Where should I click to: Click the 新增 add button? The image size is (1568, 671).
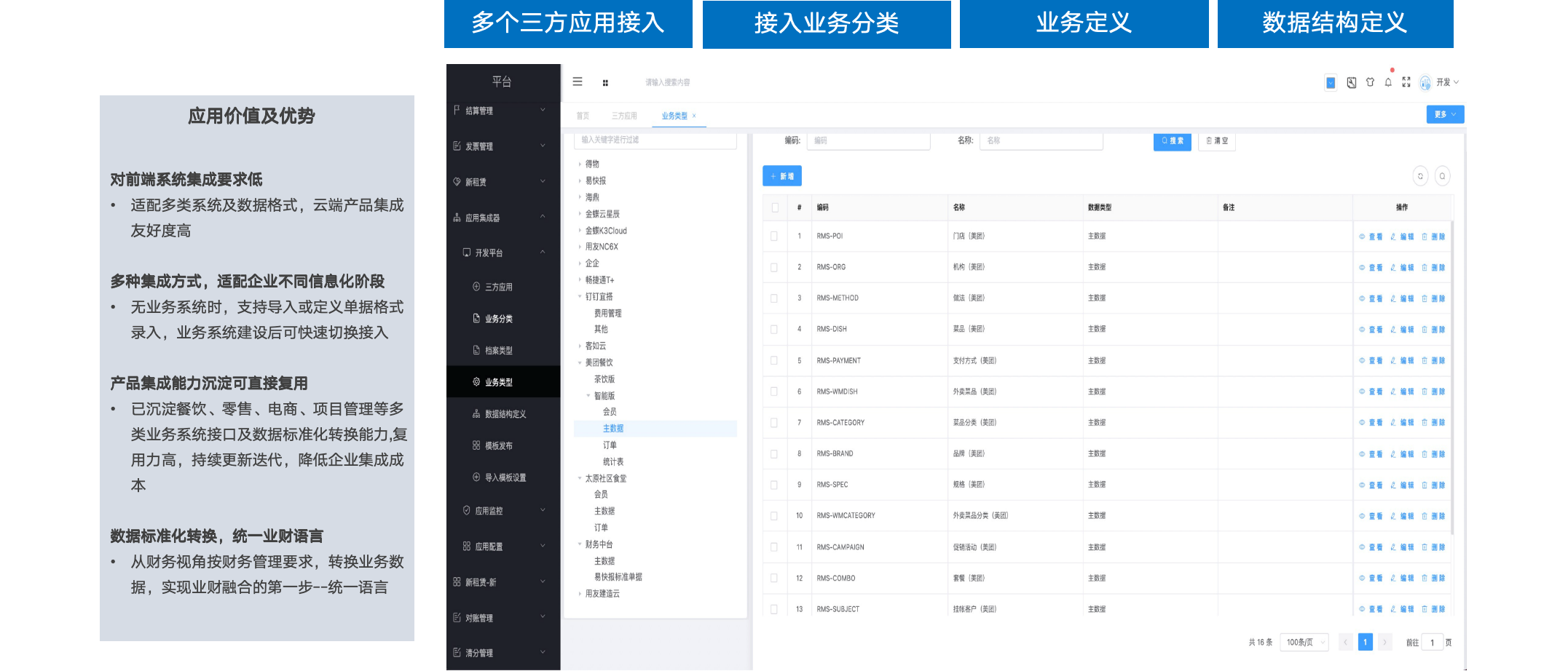(781, 176)
